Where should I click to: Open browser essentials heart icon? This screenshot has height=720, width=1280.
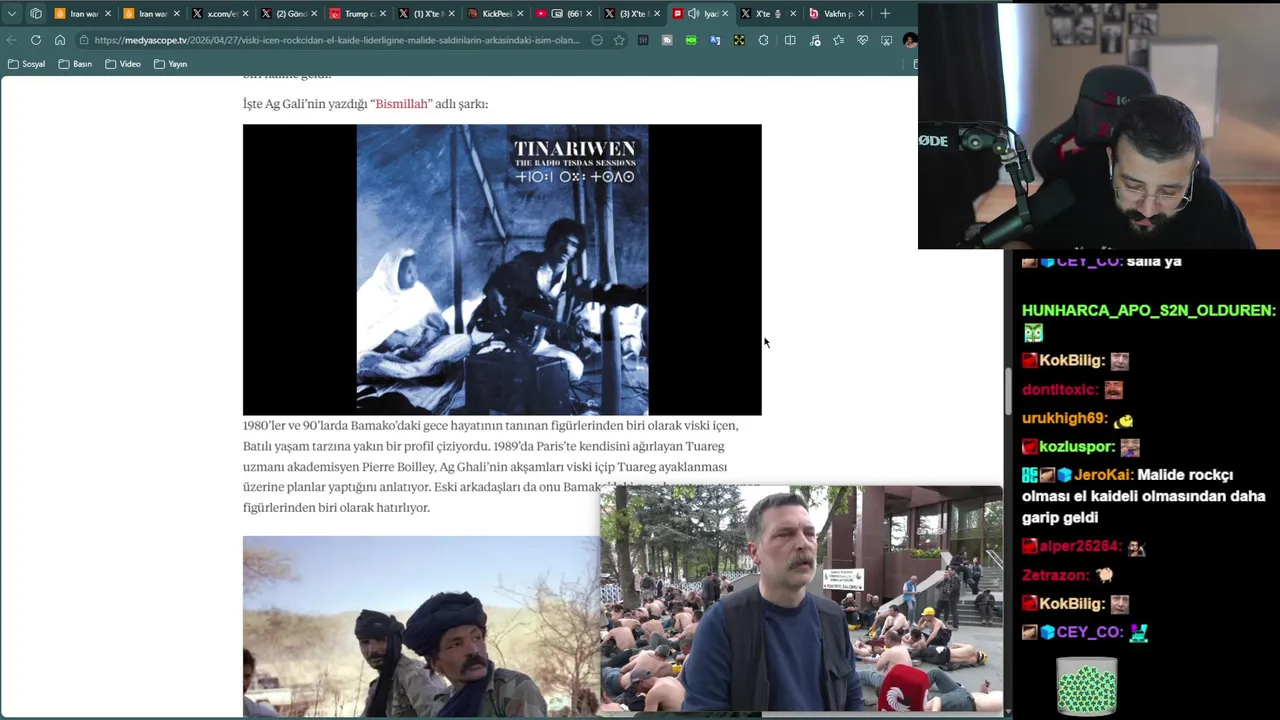(862, 40)
